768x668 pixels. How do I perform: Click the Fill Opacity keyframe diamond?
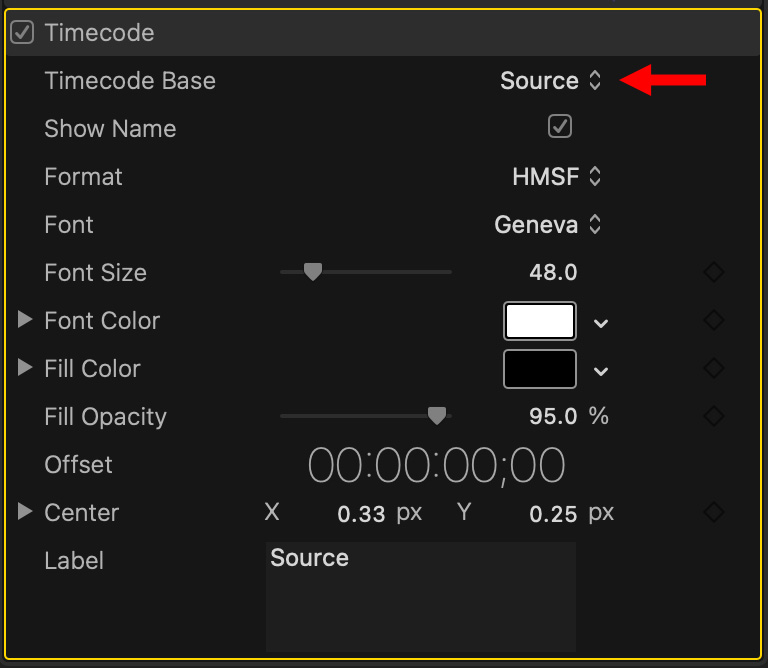tap(713, 416)
